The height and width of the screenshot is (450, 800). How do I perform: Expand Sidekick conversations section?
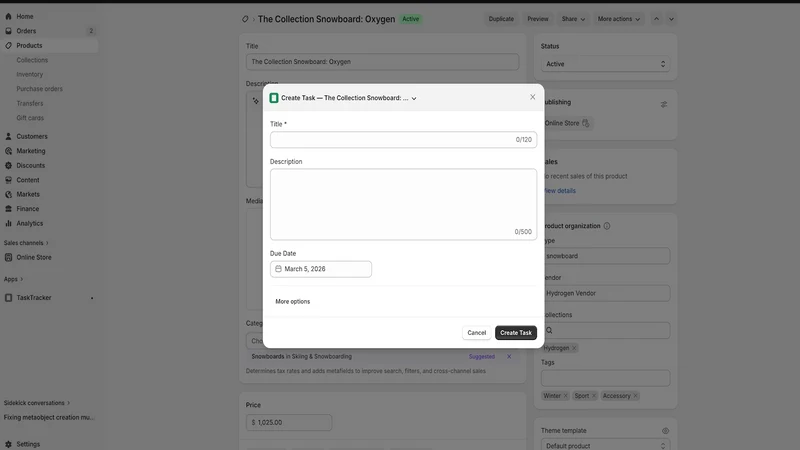(x=37, y=403)
